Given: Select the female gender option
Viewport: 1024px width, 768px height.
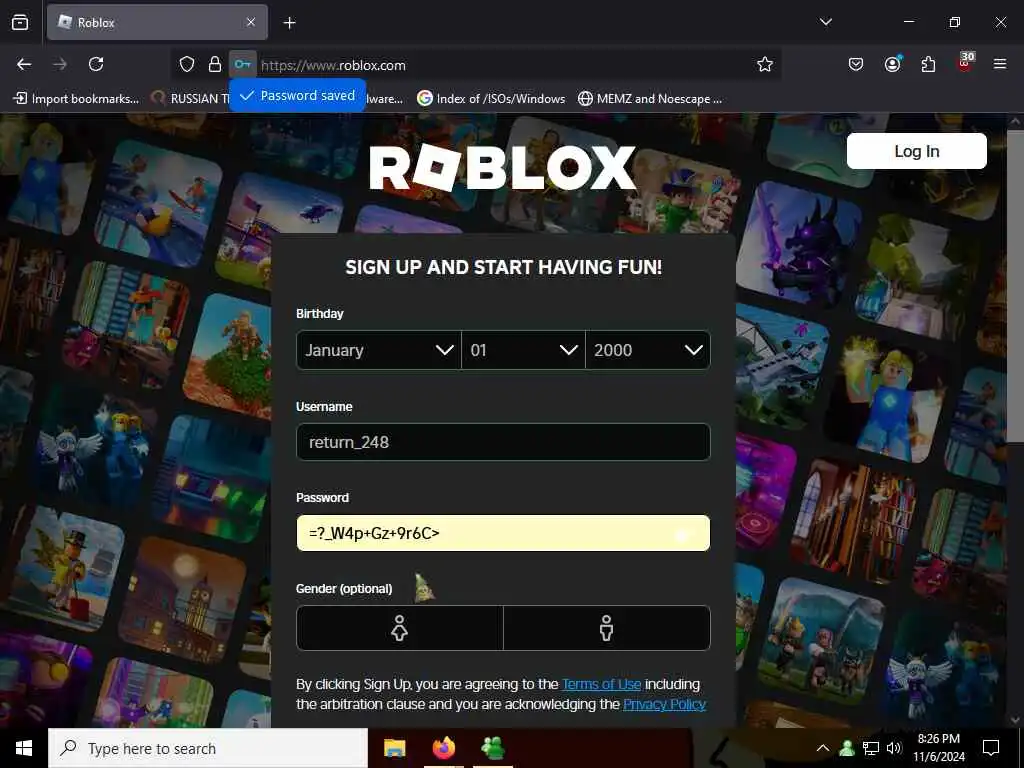Looking at the screenshot, I should point(400,628).
